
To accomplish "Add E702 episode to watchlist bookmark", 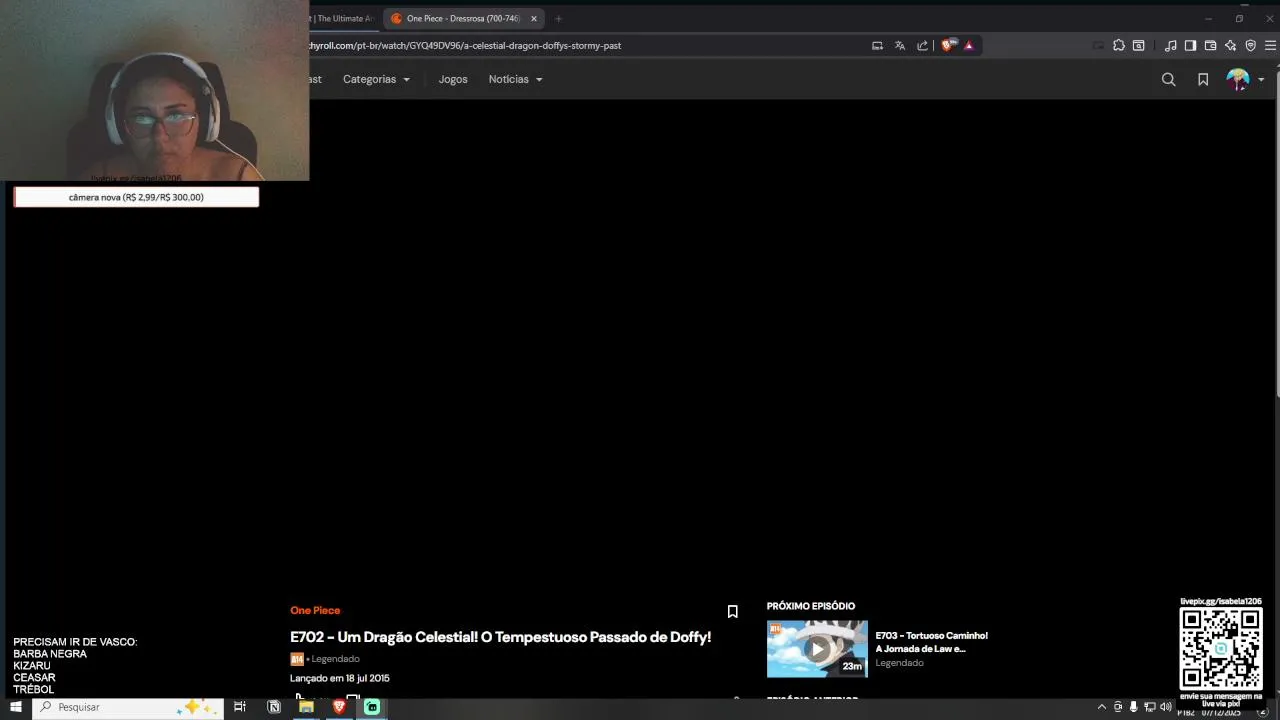I will [x=732, y=611].
